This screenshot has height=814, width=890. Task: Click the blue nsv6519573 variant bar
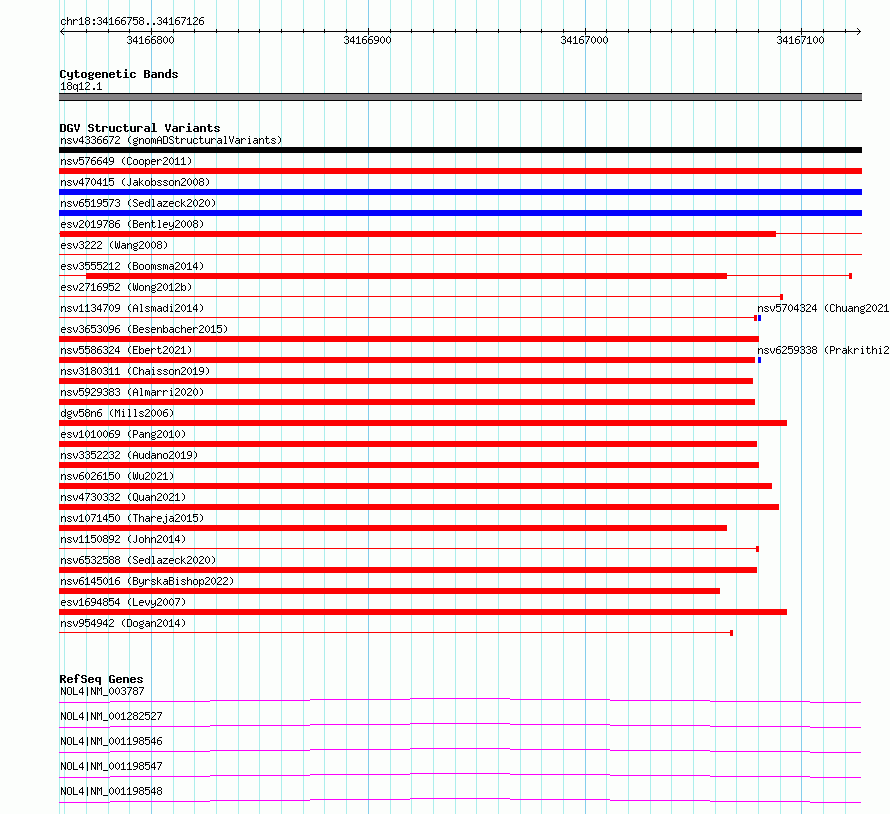pos(460,213)
